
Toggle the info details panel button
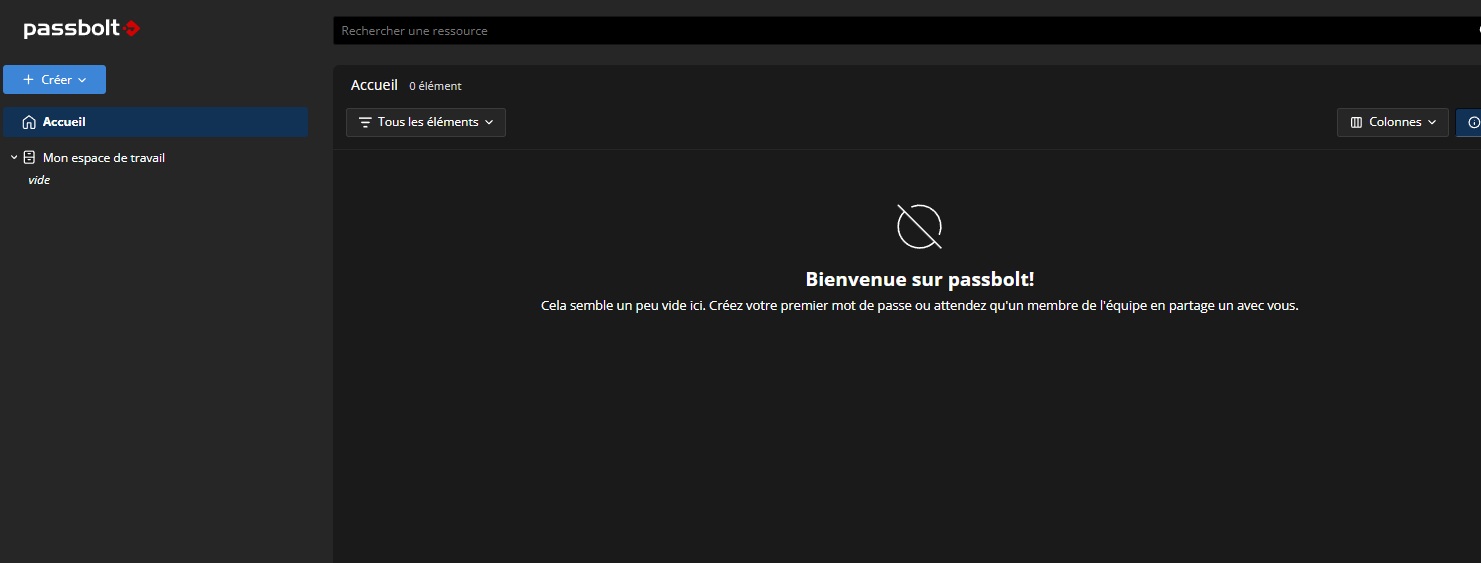pyautogui.click(x=1472, y=122)
